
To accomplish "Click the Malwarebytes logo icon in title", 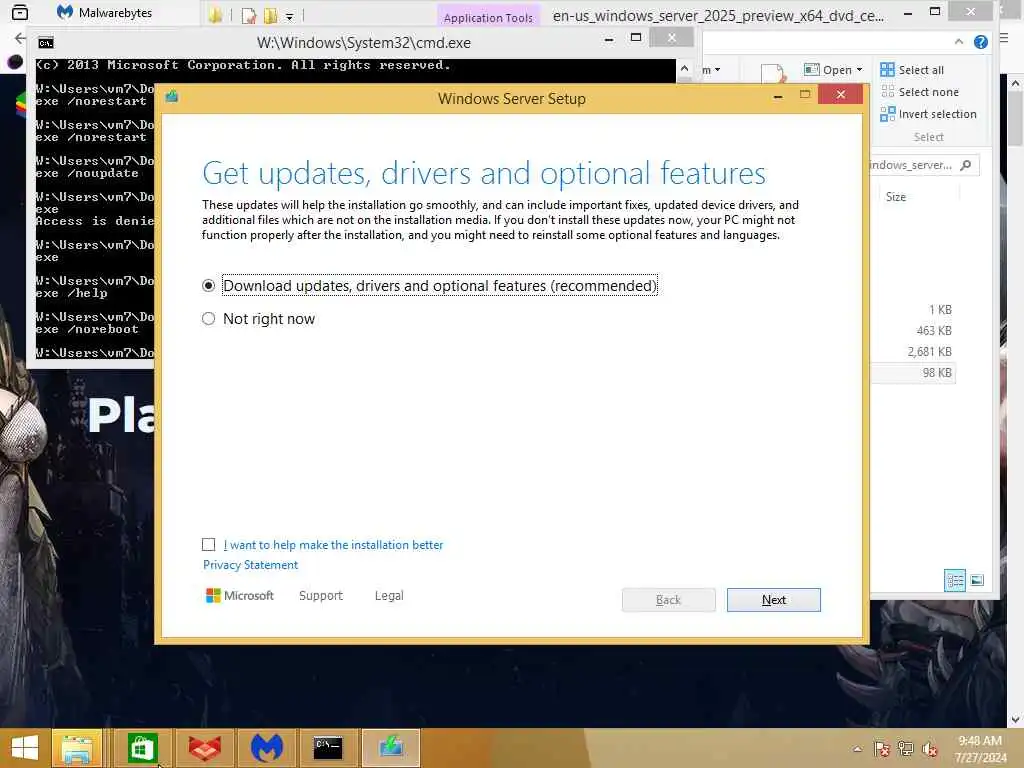I will (x=64, y=12).
